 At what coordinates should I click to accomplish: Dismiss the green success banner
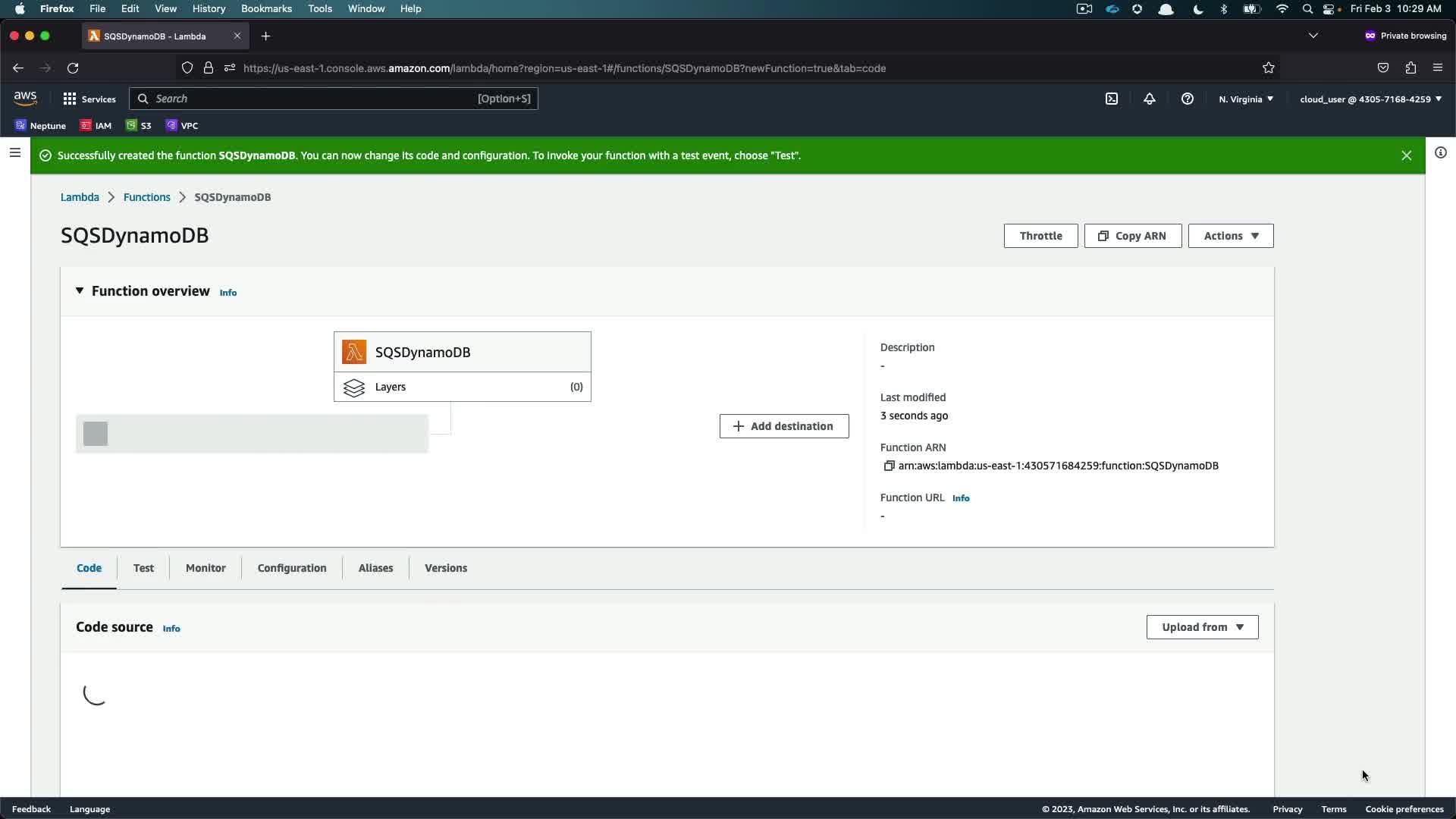(x=1406, y=155)
